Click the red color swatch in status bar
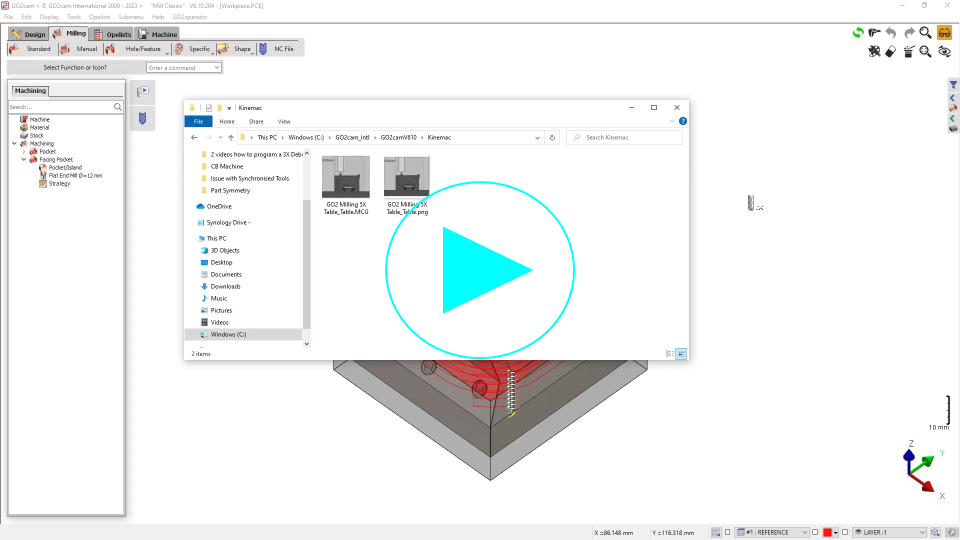The width and height of the screenshot is (960, 540). click(828, 532)
